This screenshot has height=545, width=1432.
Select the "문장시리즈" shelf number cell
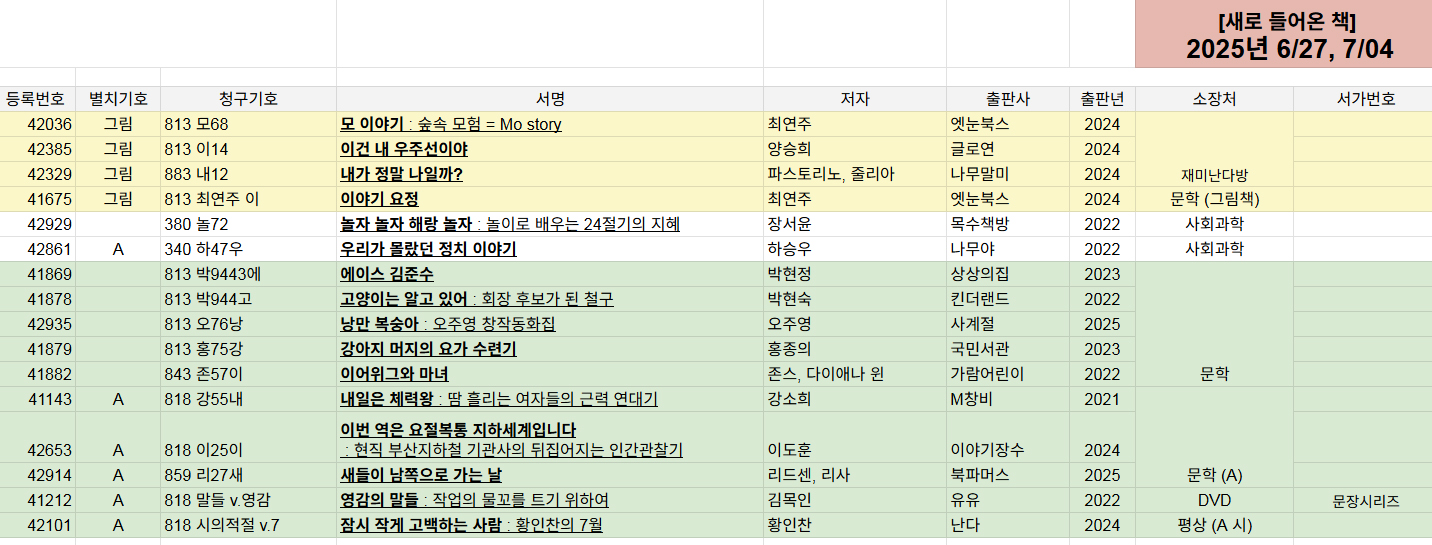(1366, 501)
